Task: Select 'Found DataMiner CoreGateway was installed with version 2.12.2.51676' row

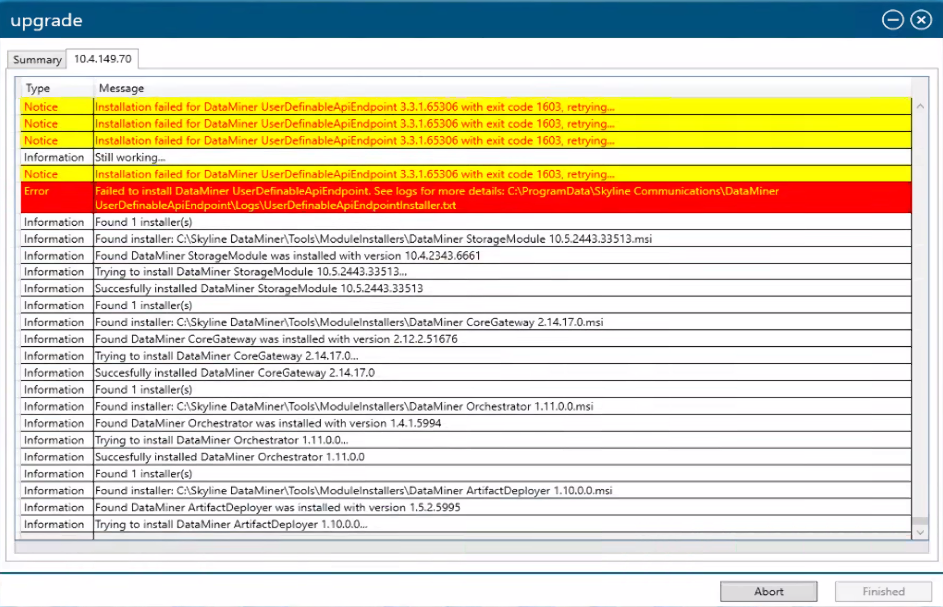Action: pos(466,339)
